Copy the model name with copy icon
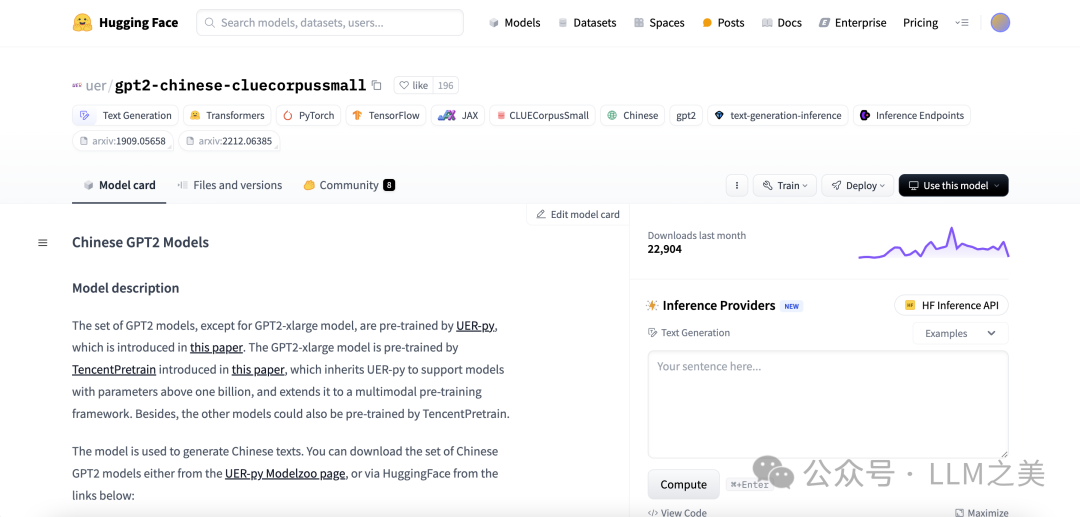This screenshot has width=1080, height=517. (377, 86)
